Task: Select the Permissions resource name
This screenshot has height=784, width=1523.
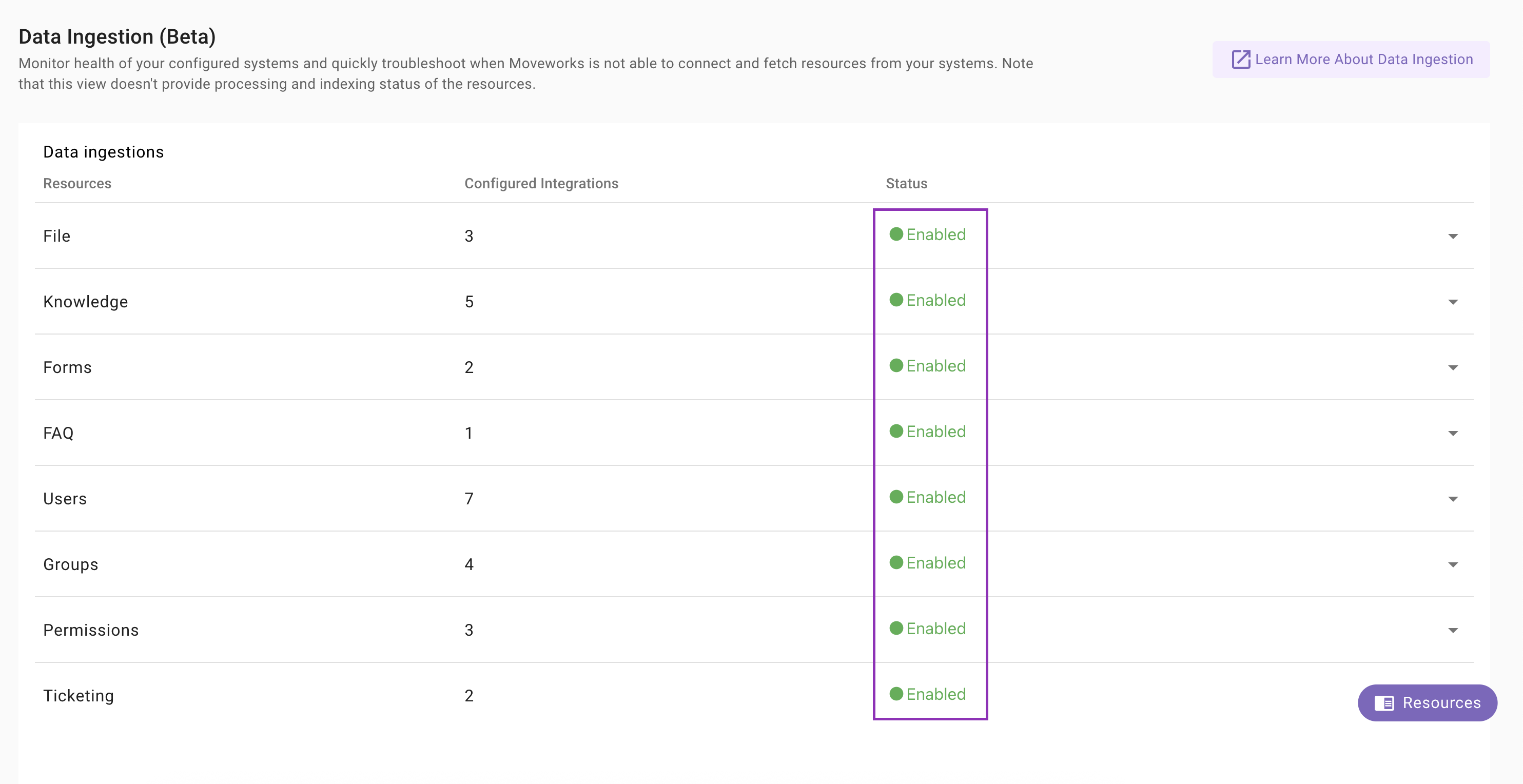Action: point(91,630)
